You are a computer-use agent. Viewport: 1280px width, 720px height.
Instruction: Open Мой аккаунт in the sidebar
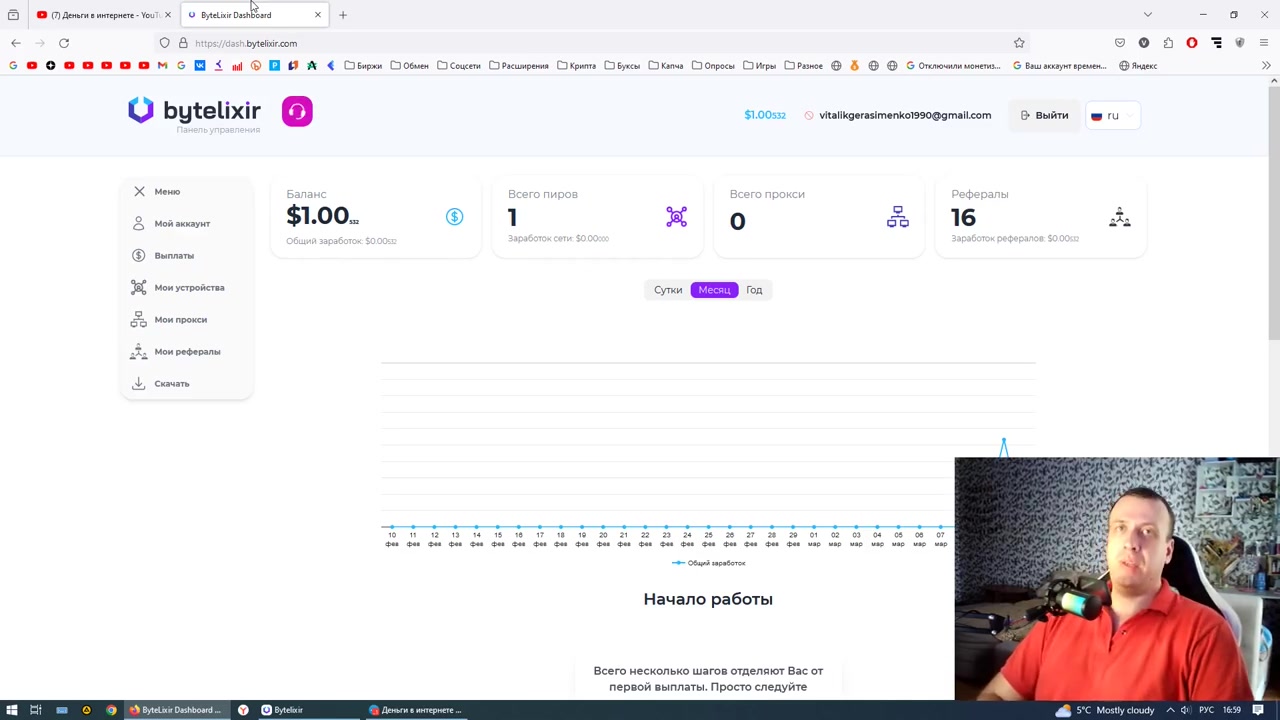[x=182, y=223]
